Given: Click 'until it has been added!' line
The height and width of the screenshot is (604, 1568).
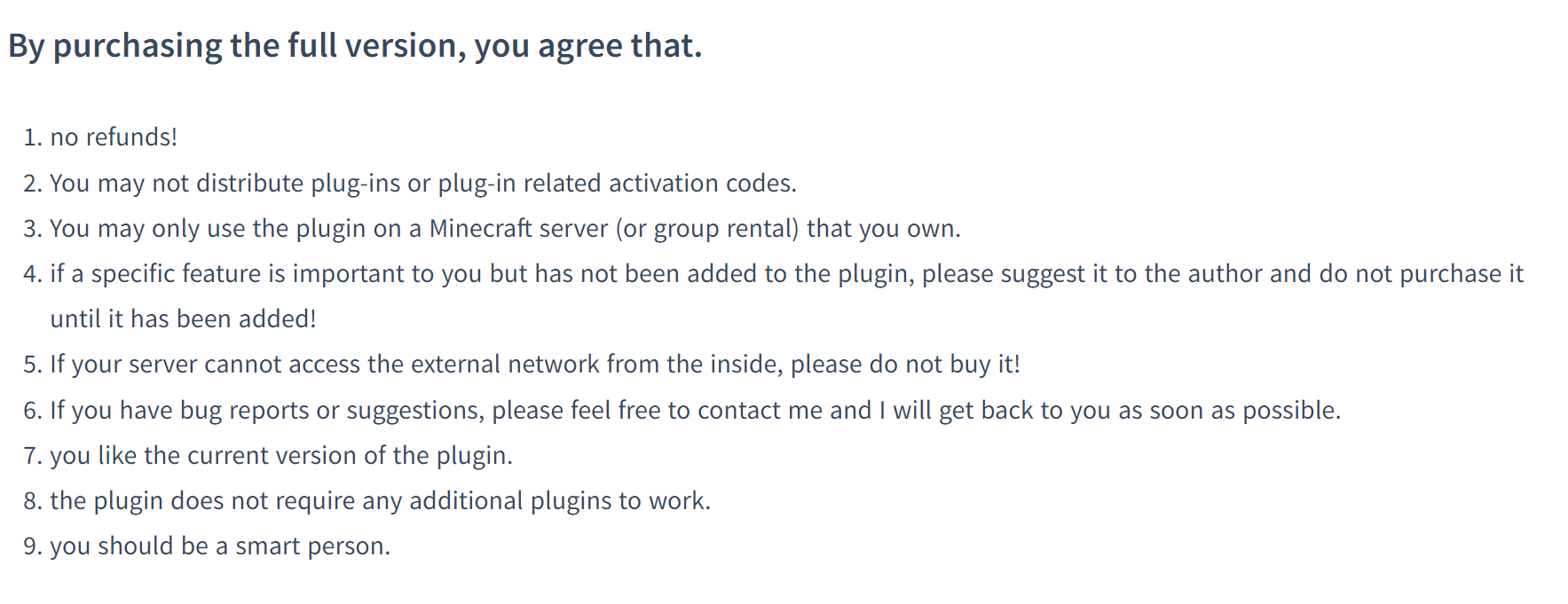Looking at the screenshot, I should click(x=183, y=319).
